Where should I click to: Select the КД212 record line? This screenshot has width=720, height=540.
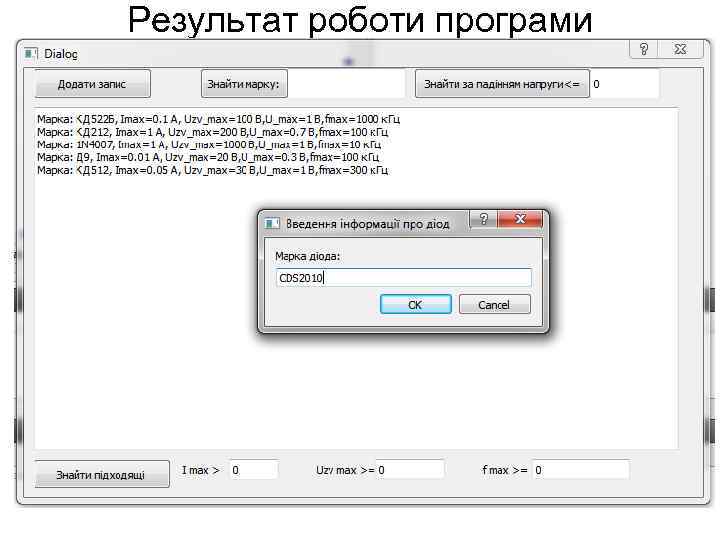coord(213,132)
